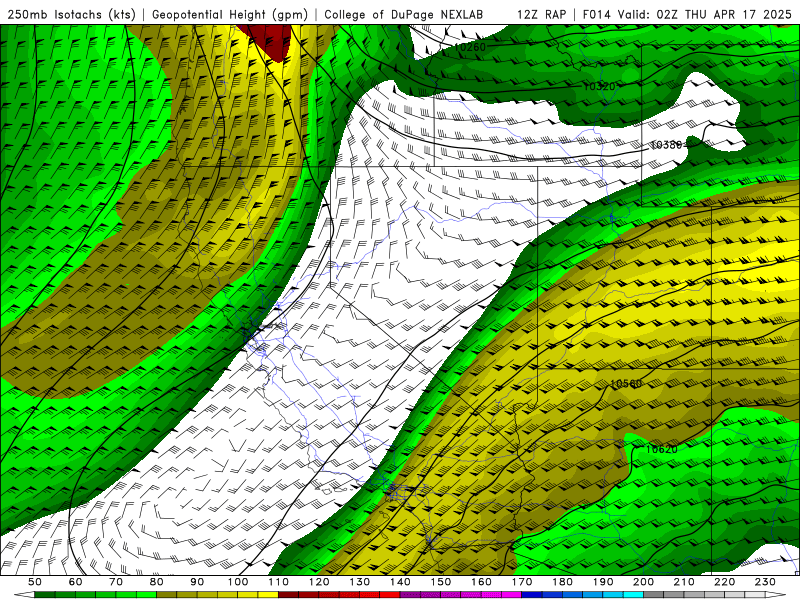
Task: Pick the darkest green swatch at the 50 mark
Action: pos(45,595)
